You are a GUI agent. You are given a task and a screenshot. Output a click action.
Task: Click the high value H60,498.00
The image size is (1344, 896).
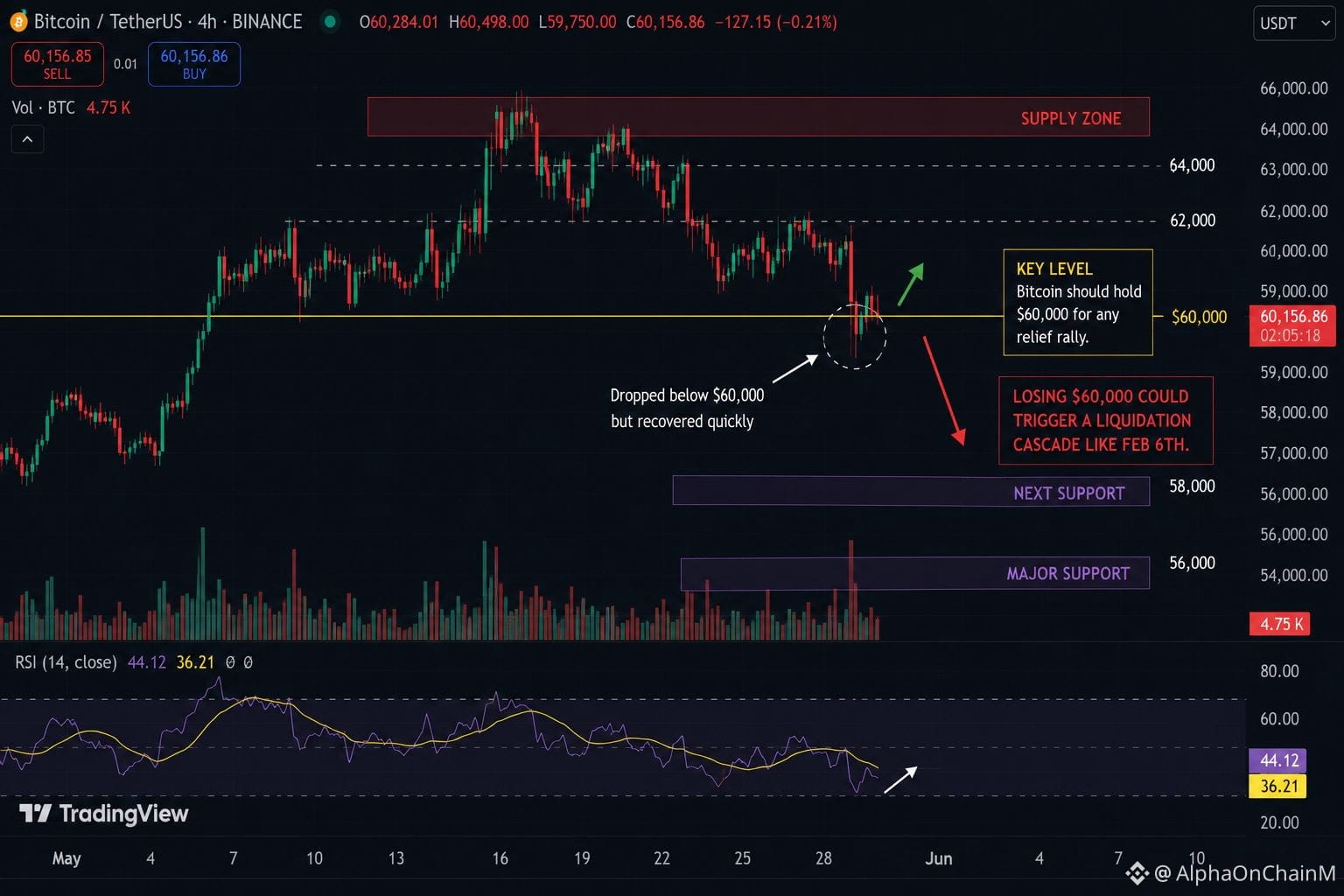tap(489, 22)
